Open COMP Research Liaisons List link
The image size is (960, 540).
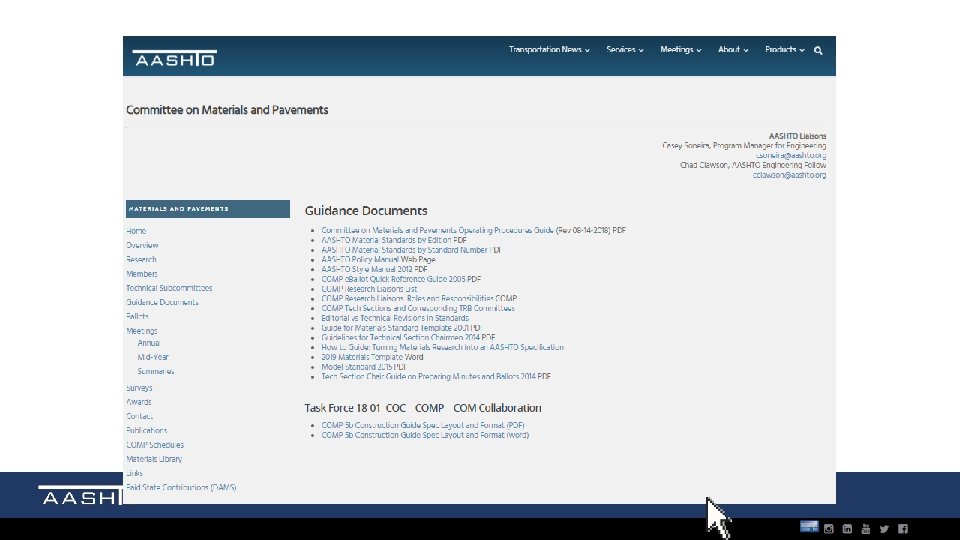(369, 288)
